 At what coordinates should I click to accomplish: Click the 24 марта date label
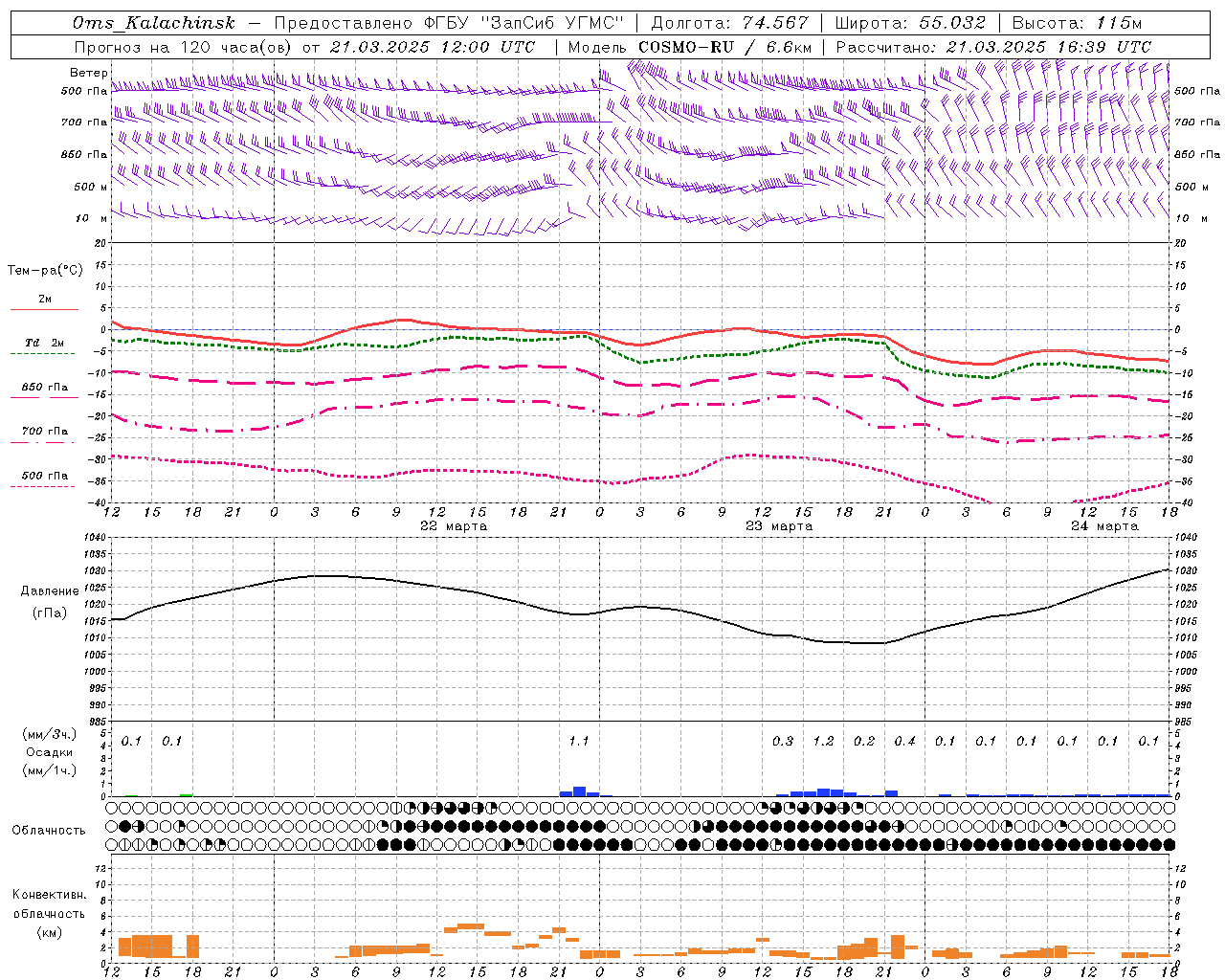coord(1104,526)
